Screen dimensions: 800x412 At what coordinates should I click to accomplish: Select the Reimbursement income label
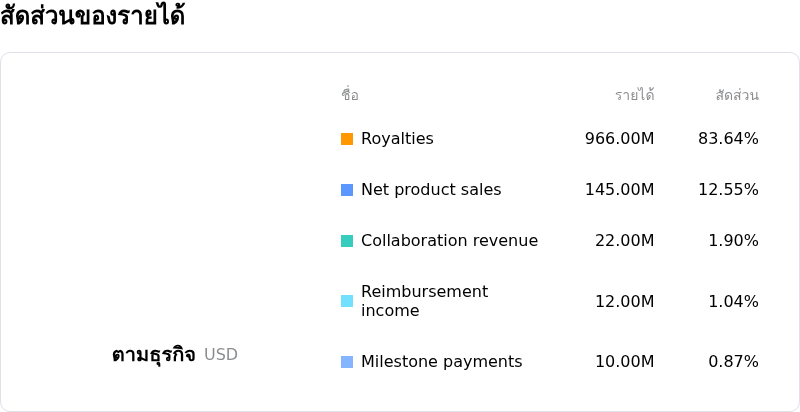tap(424, 301)
